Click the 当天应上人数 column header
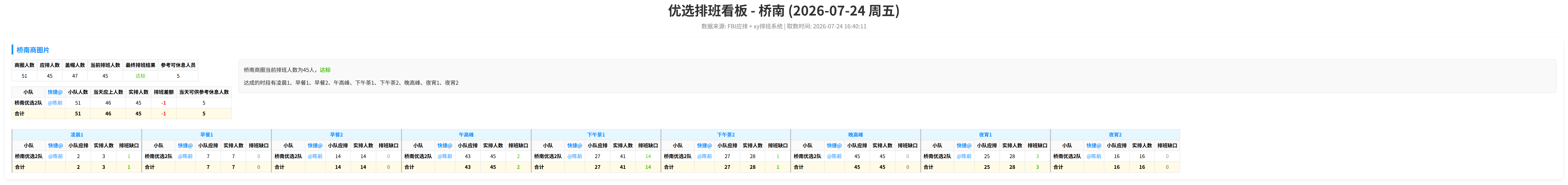Screen dimensions: 1568x185 pos(108,92)
